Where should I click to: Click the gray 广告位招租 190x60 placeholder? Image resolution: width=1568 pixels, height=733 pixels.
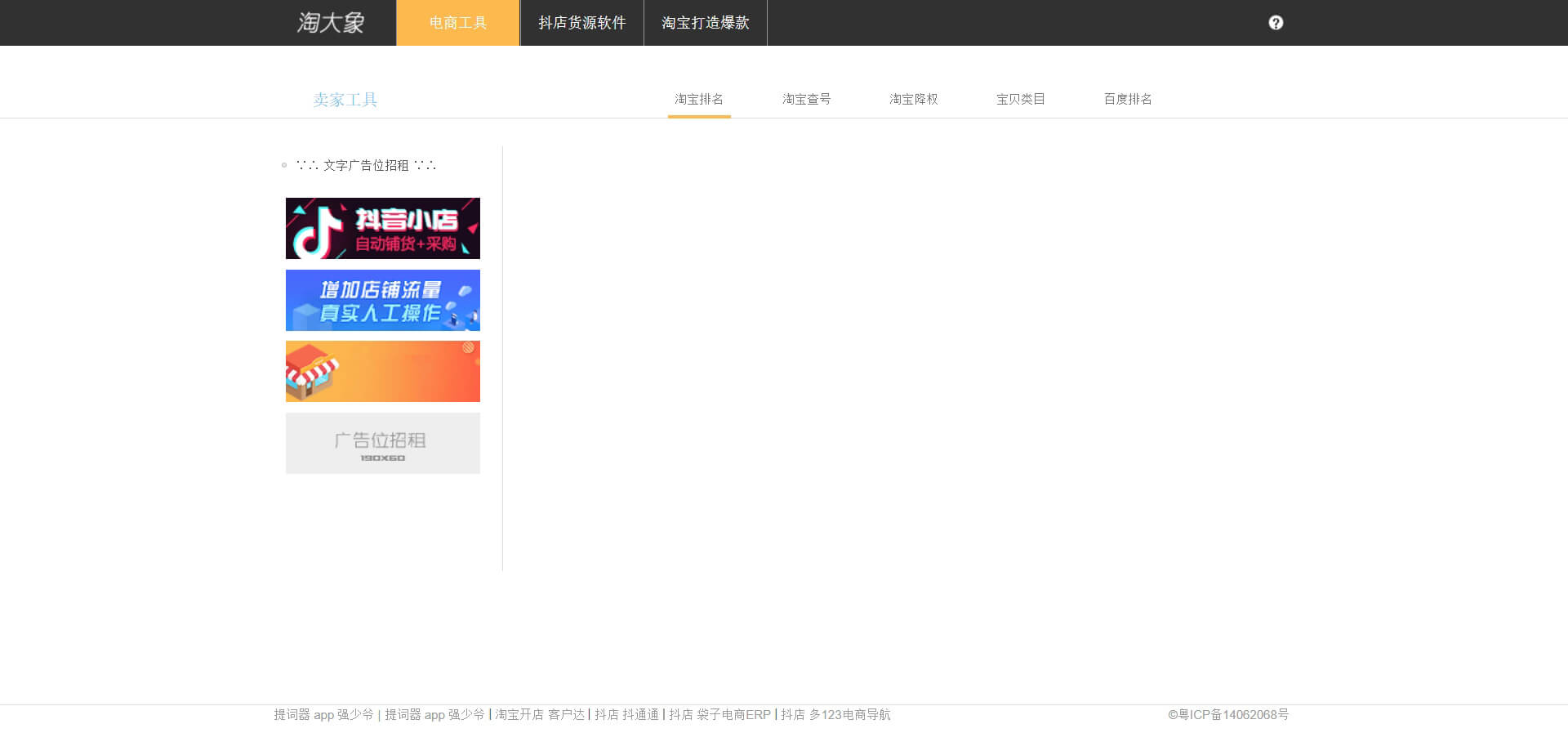tap(382, 443)
